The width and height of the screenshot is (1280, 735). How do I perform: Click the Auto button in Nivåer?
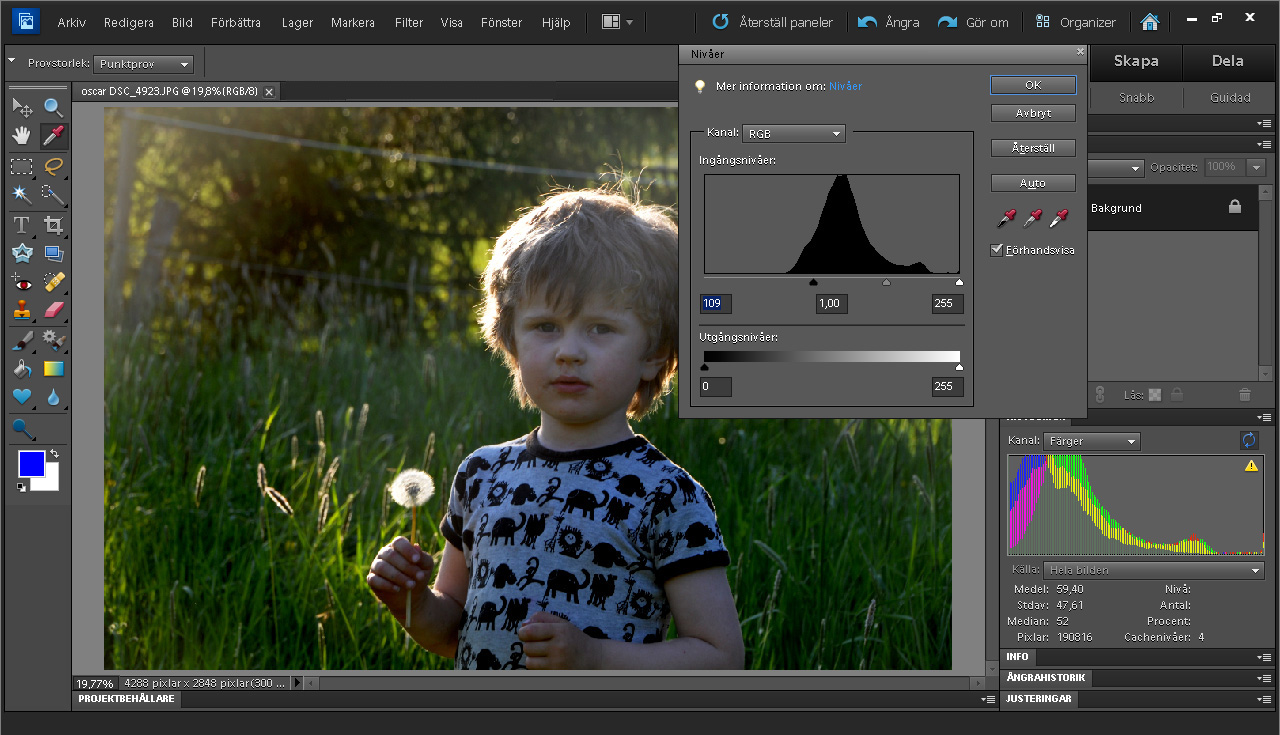[1033, 183]
